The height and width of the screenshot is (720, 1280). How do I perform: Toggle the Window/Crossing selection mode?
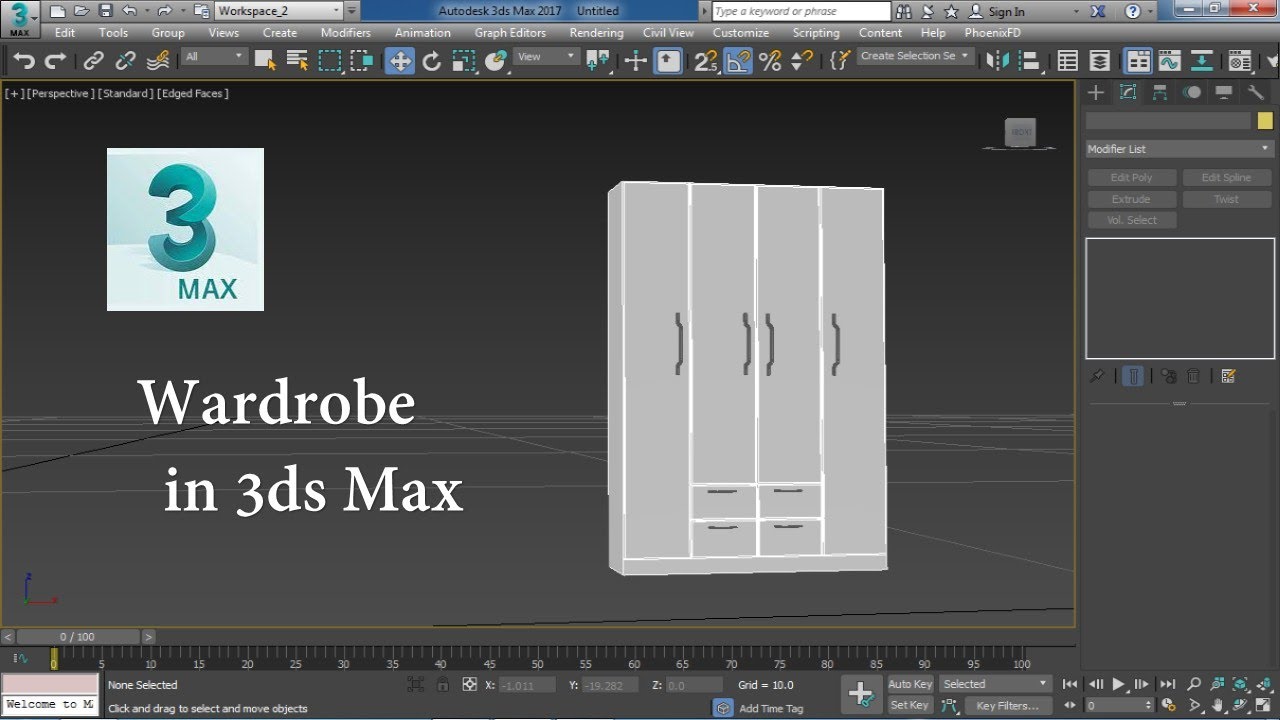tap(362, 61)
